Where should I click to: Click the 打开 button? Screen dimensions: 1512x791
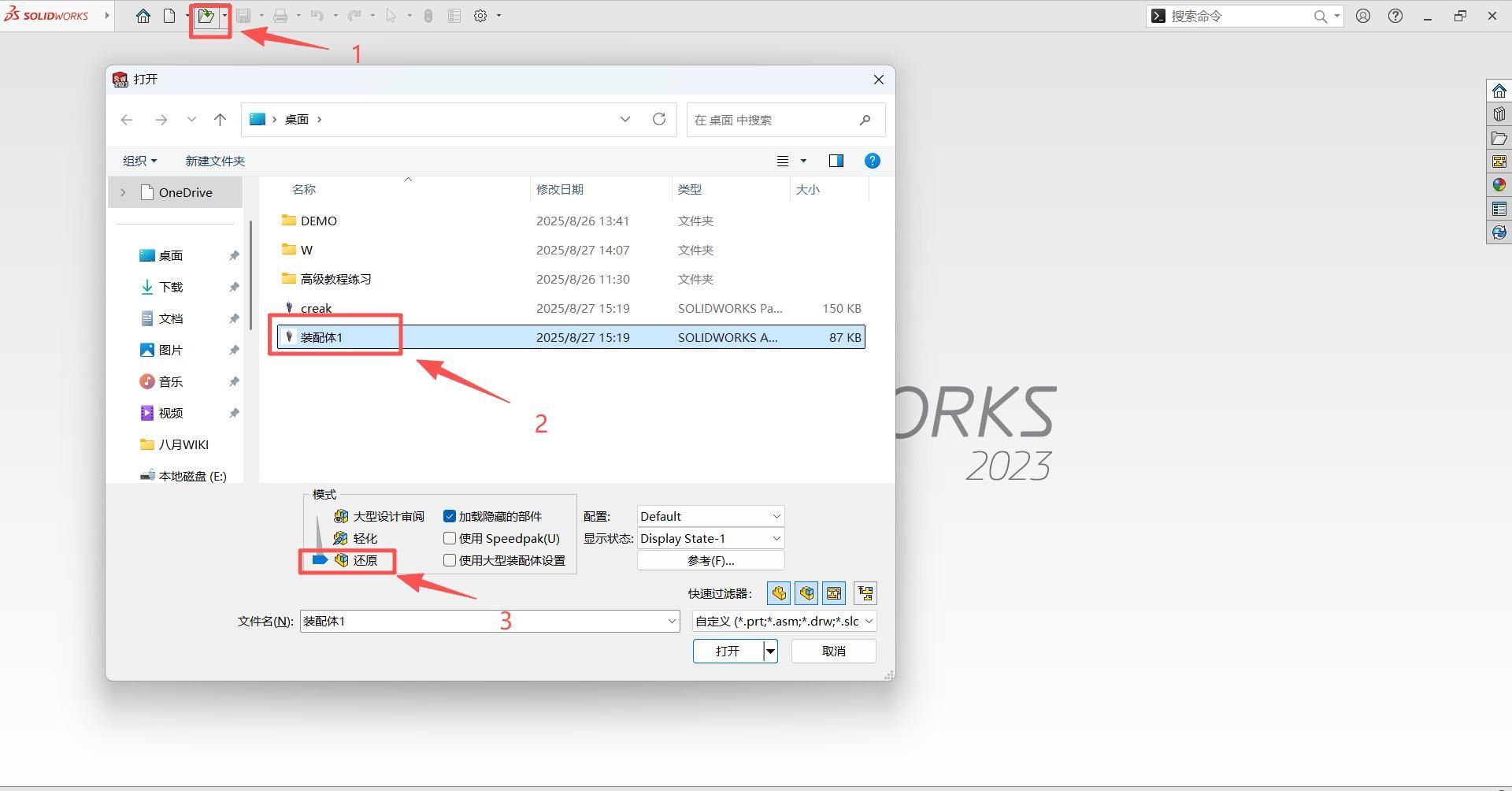[728, 652]
